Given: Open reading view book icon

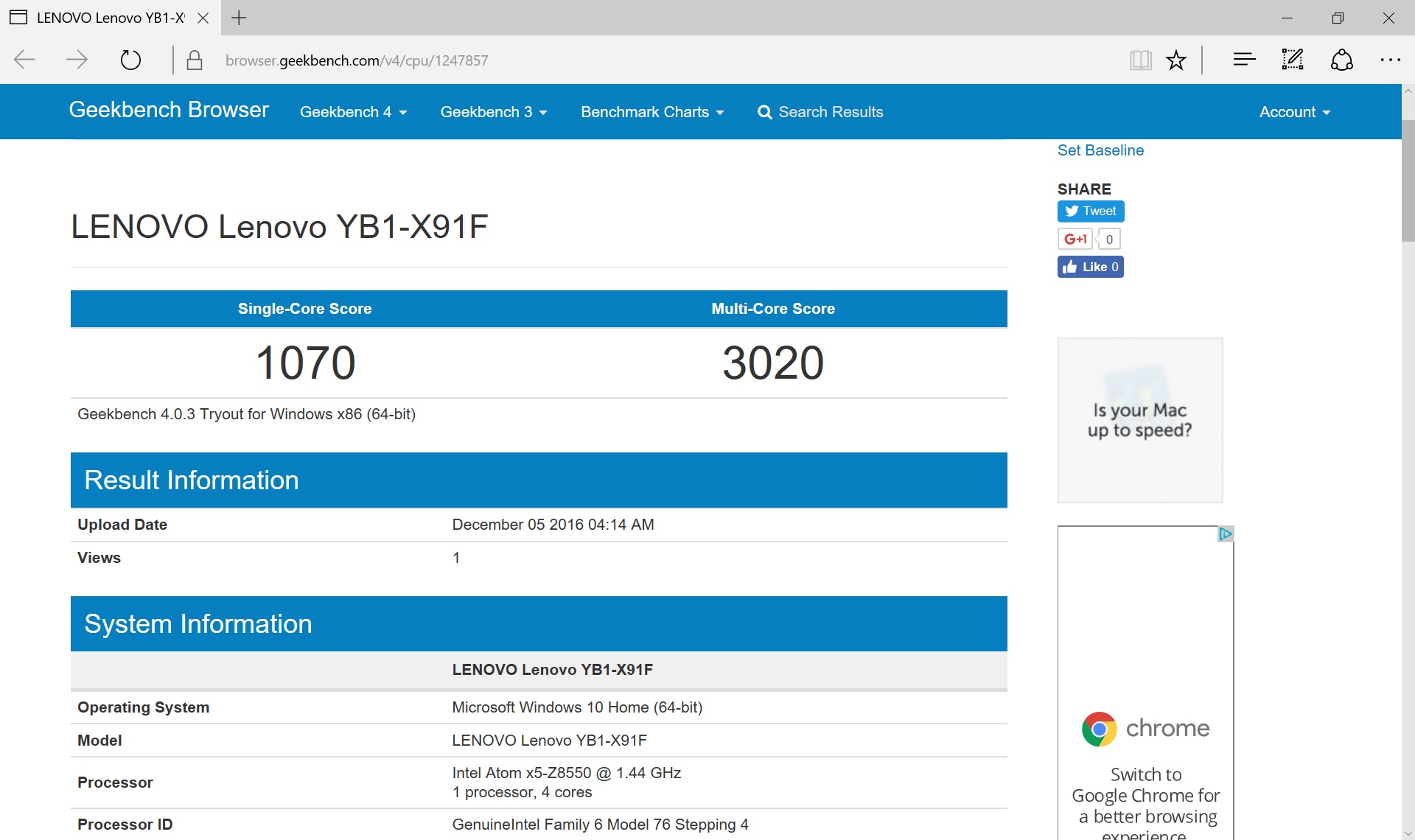Looking at the screenshot, I should pyautogui.click(x=1140, y=60).
